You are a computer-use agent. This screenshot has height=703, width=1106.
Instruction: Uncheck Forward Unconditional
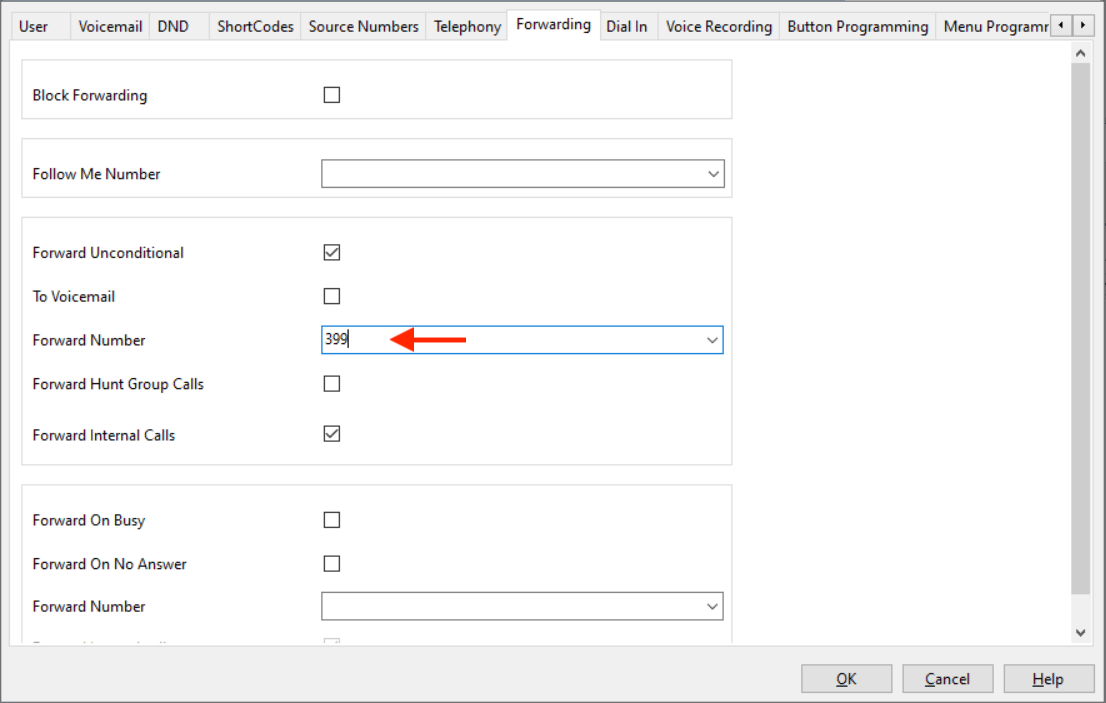tap(332, 253)
